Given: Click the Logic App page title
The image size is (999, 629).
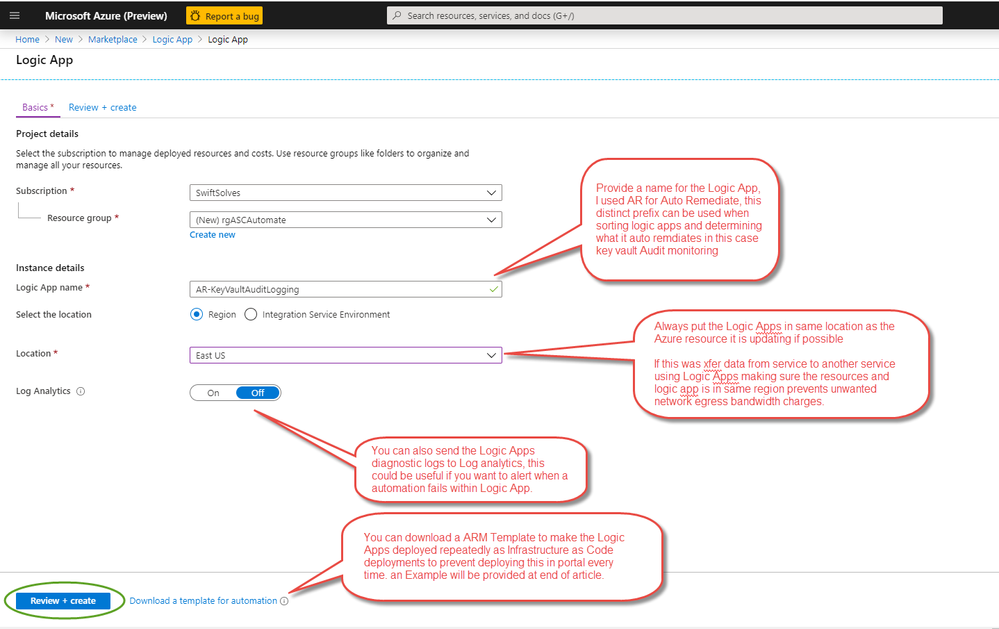Looking at the screenshot, I should [45, 60].
